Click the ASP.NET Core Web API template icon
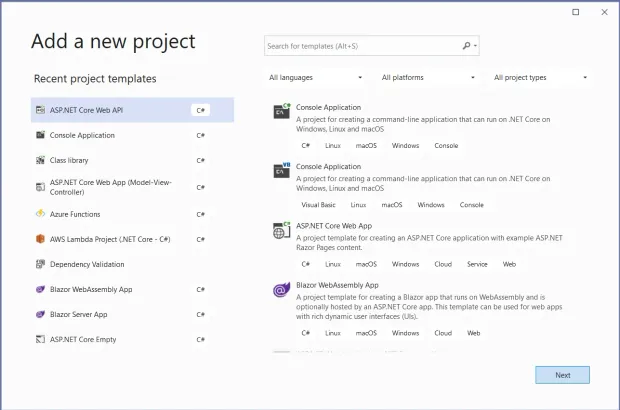Image resolution: width=620 pixels, height=410 pixels. [x=40, y=110]
